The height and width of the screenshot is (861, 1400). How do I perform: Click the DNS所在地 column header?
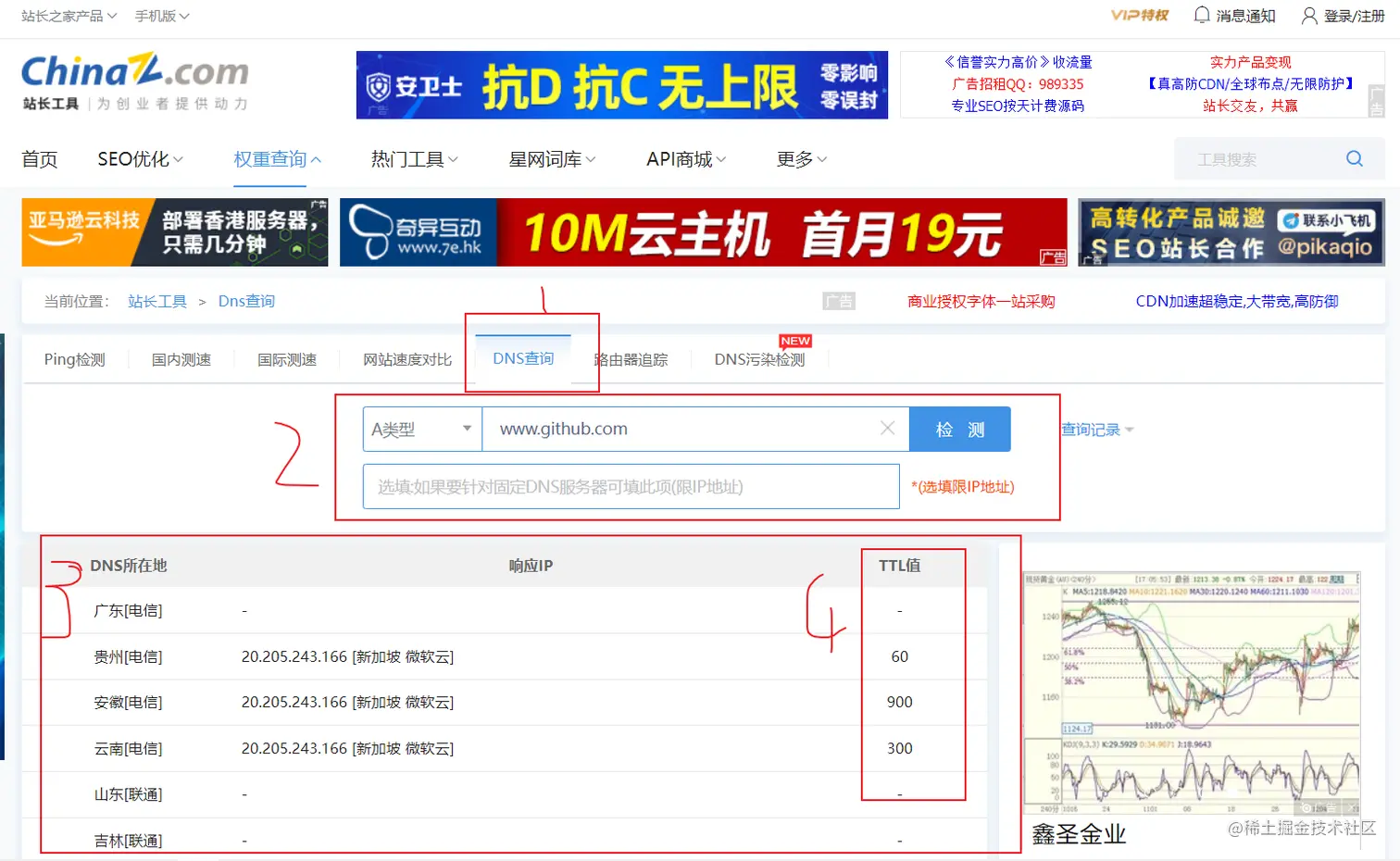pos(129,565)
